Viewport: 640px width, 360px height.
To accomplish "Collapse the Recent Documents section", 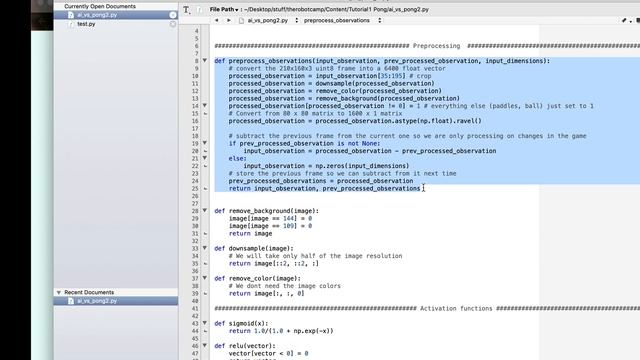I will click(59, 292).
